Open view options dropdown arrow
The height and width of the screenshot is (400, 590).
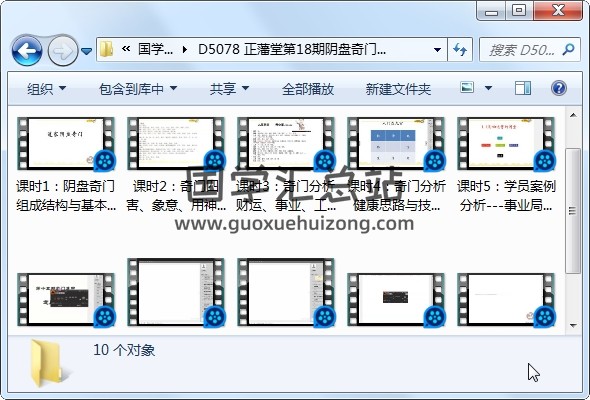488,88
